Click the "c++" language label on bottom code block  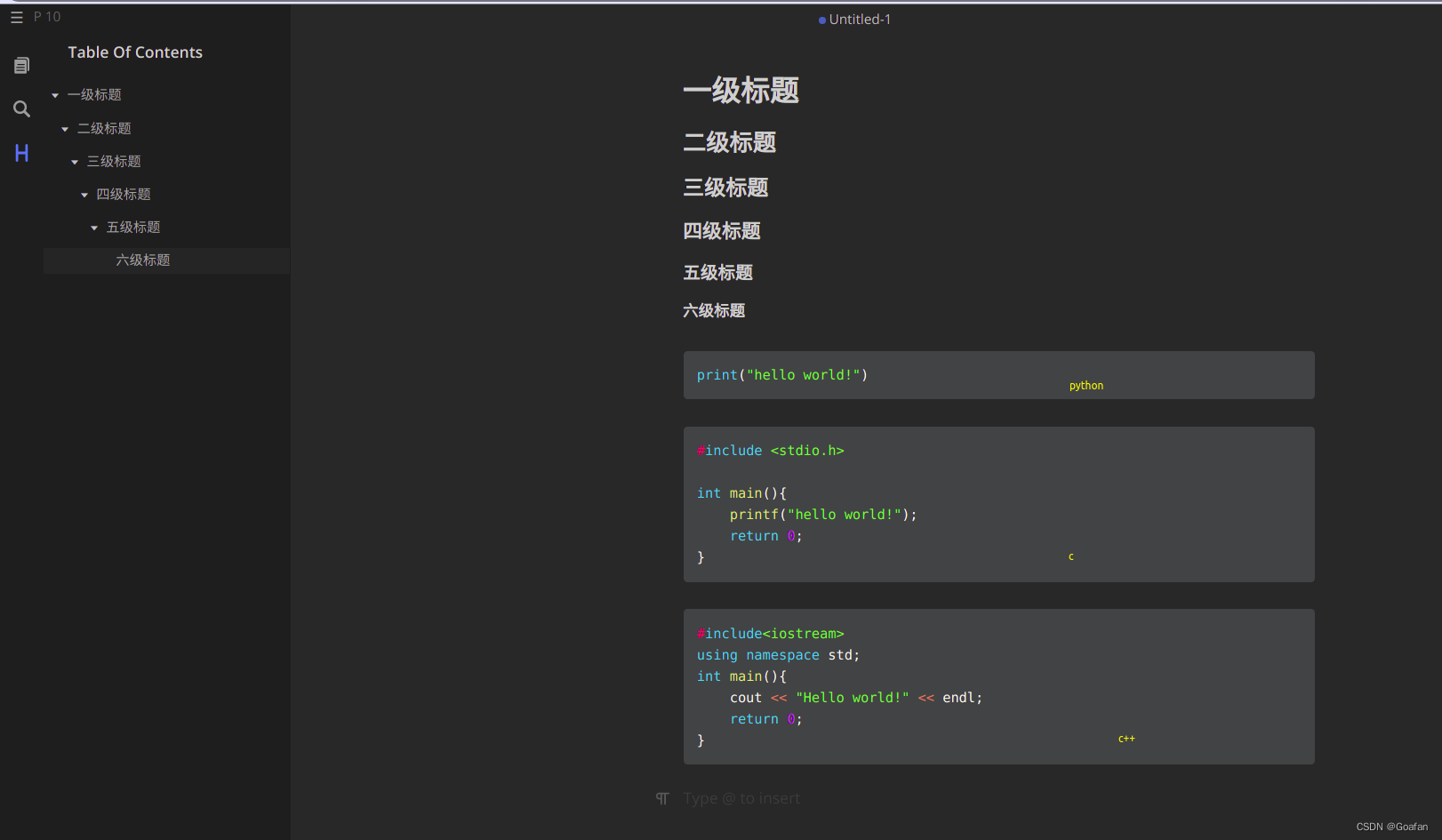(x=1126, y=738)
